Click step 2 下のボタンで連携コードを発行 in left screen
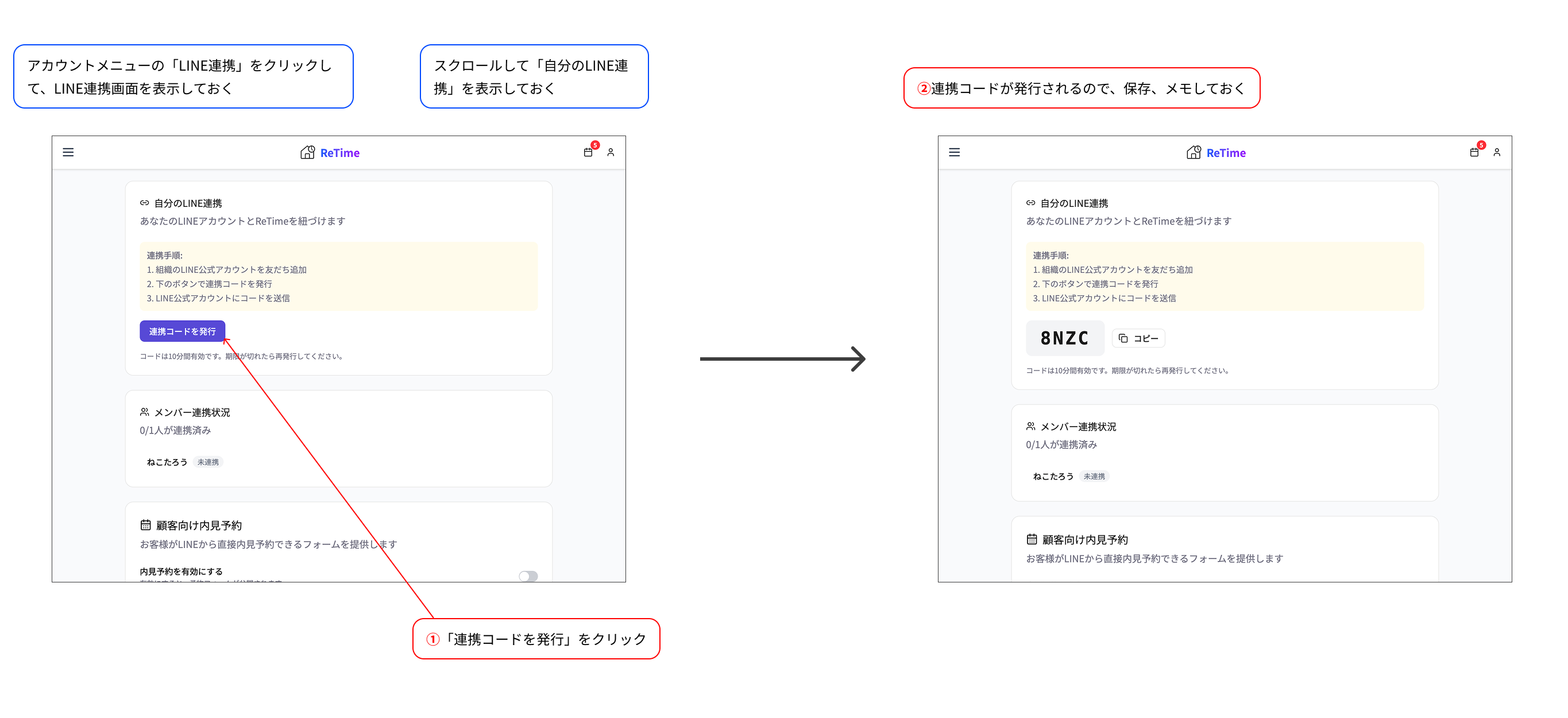The height and width of the screenshot is (718, 1568). (x=210, y=284)
